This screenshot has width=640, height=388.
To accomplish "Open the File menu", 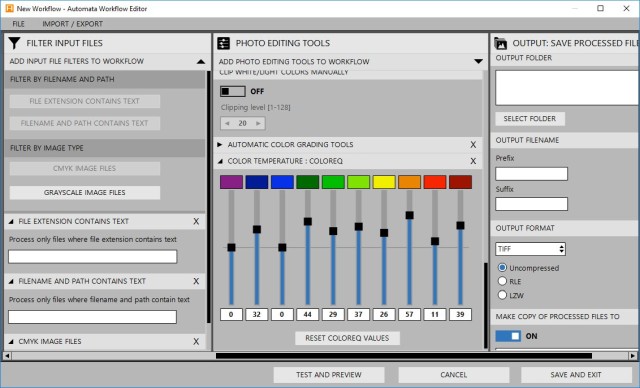I will [18, 24].
